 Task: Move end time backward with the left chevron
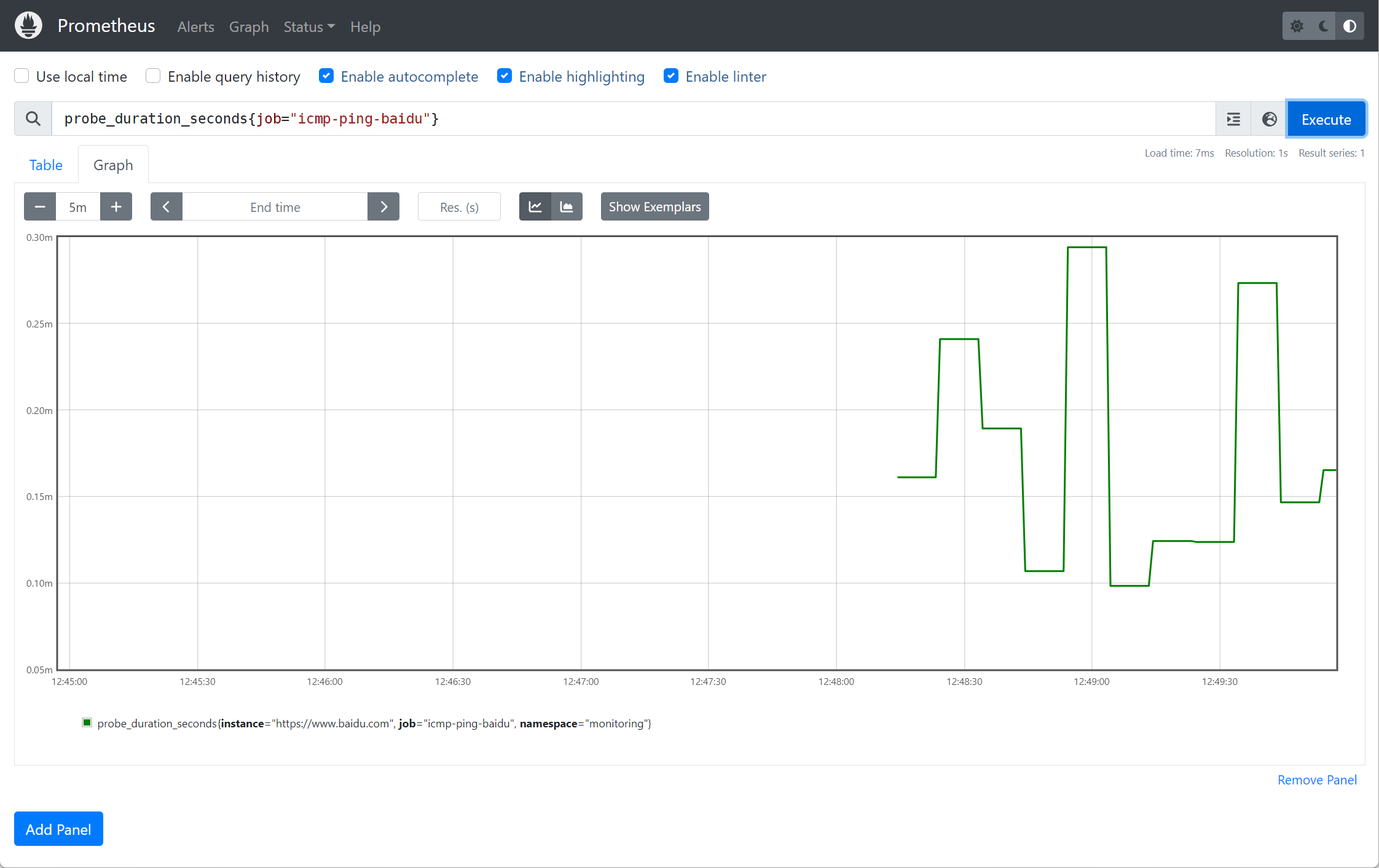(167, 207)
